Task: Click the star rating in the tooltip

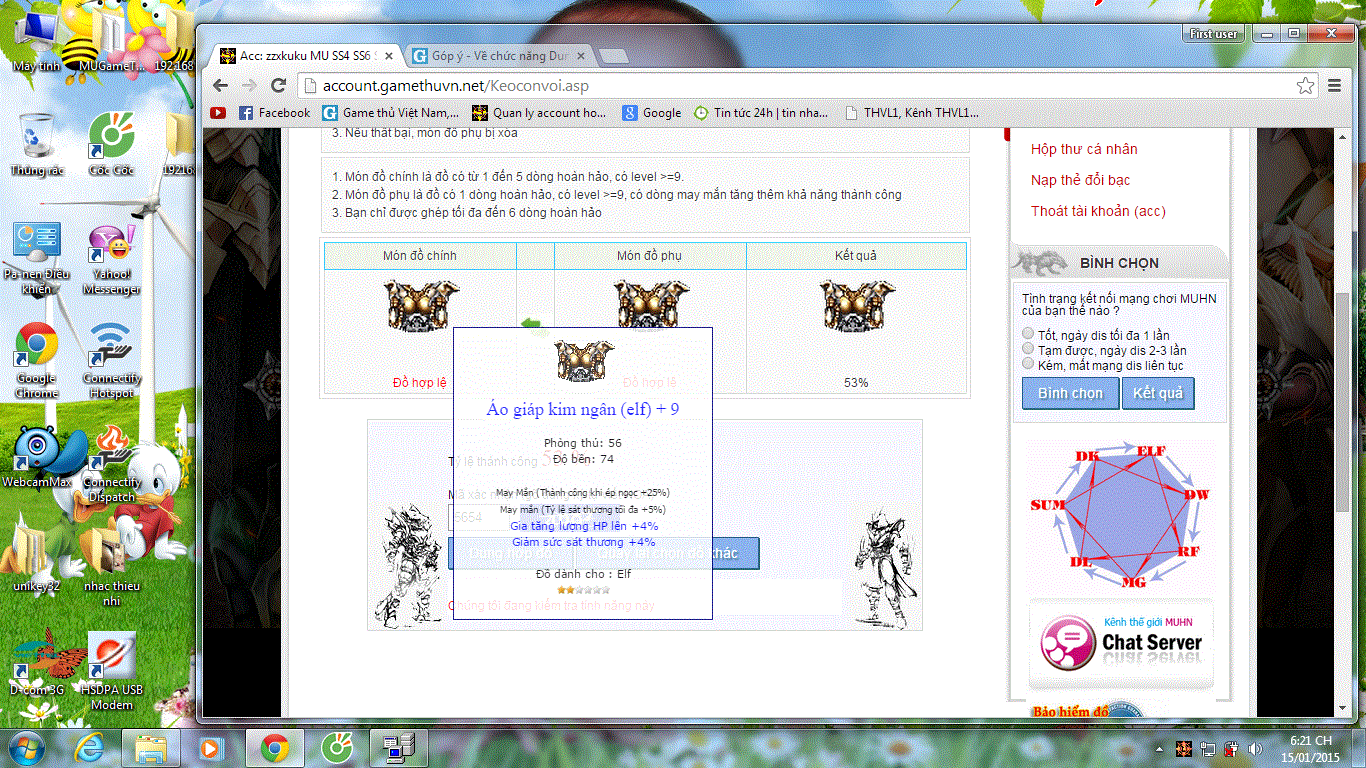Action: point(582,590)
